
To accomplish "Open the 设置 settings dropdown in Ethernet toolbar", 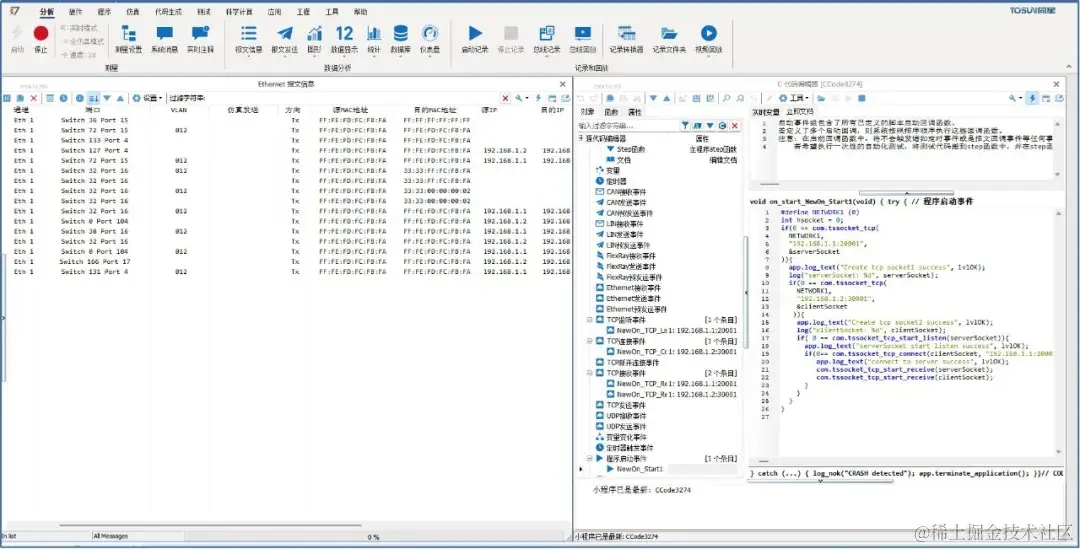I will tap(147, 99).
